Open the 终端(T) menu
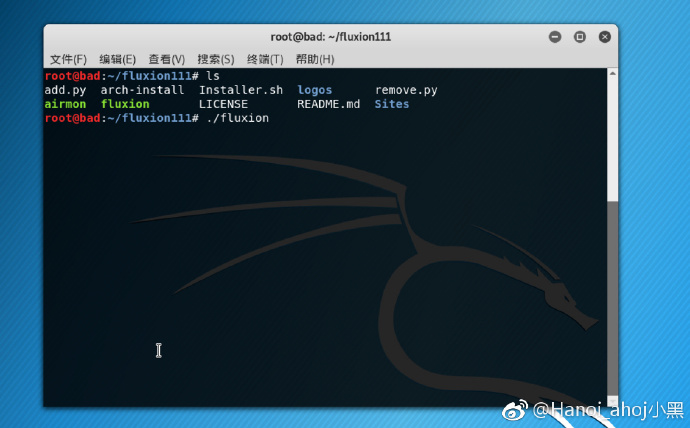The height and width of the screenshot is (428, 690). pyautogui.click(x=265, y=59)
